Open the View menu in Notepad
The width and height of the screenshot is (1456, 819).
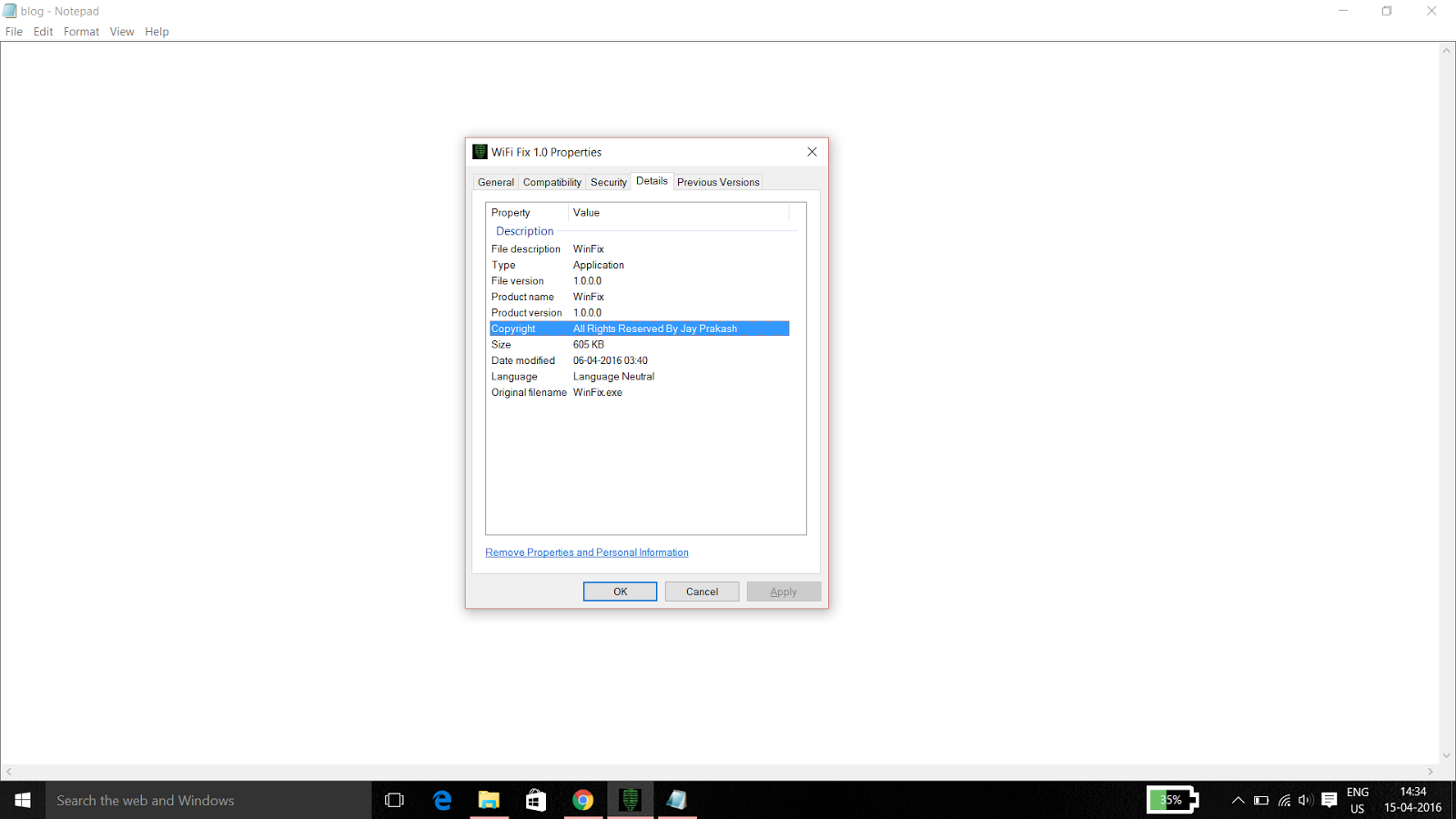point(122,32)
